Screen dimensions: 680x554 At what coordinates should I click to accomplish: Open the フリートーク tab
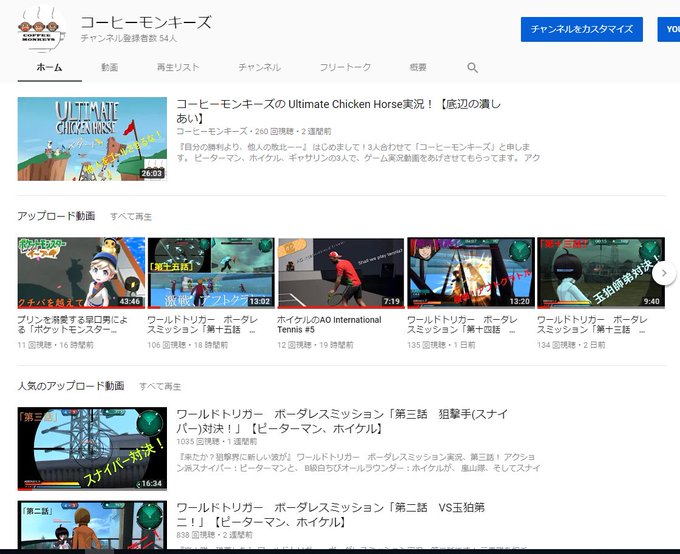(x=345, y=67)
